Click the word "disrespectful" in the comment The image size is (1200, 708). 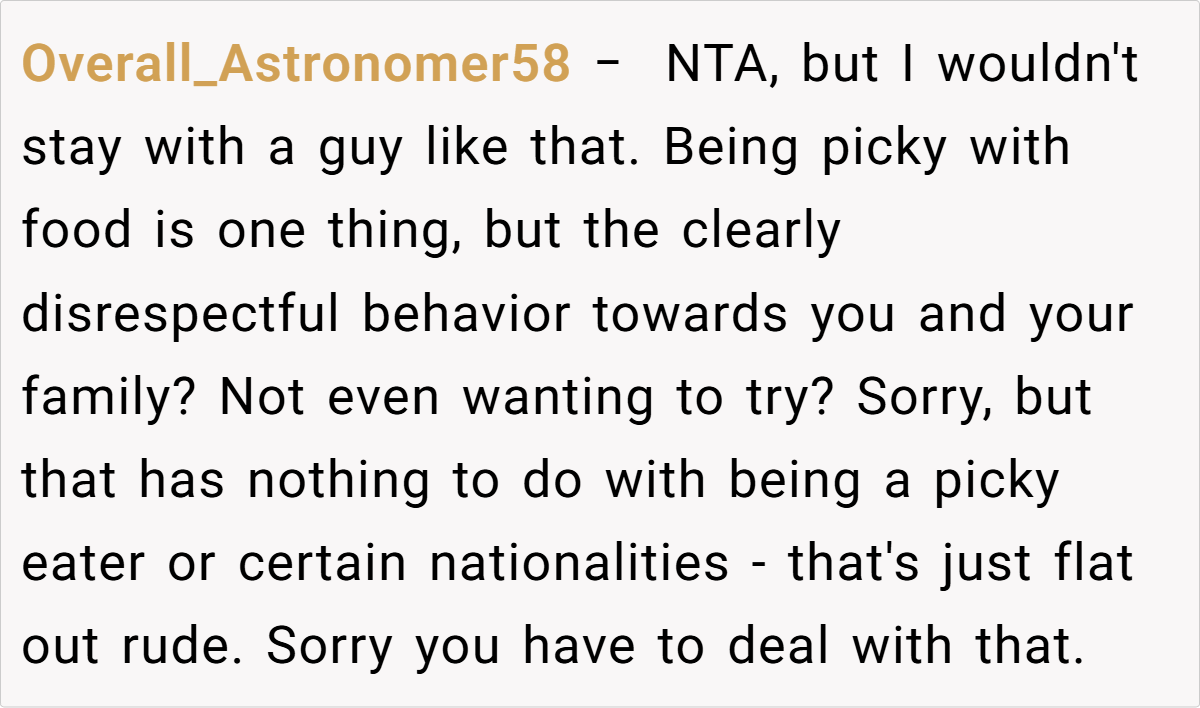point(181,315)
